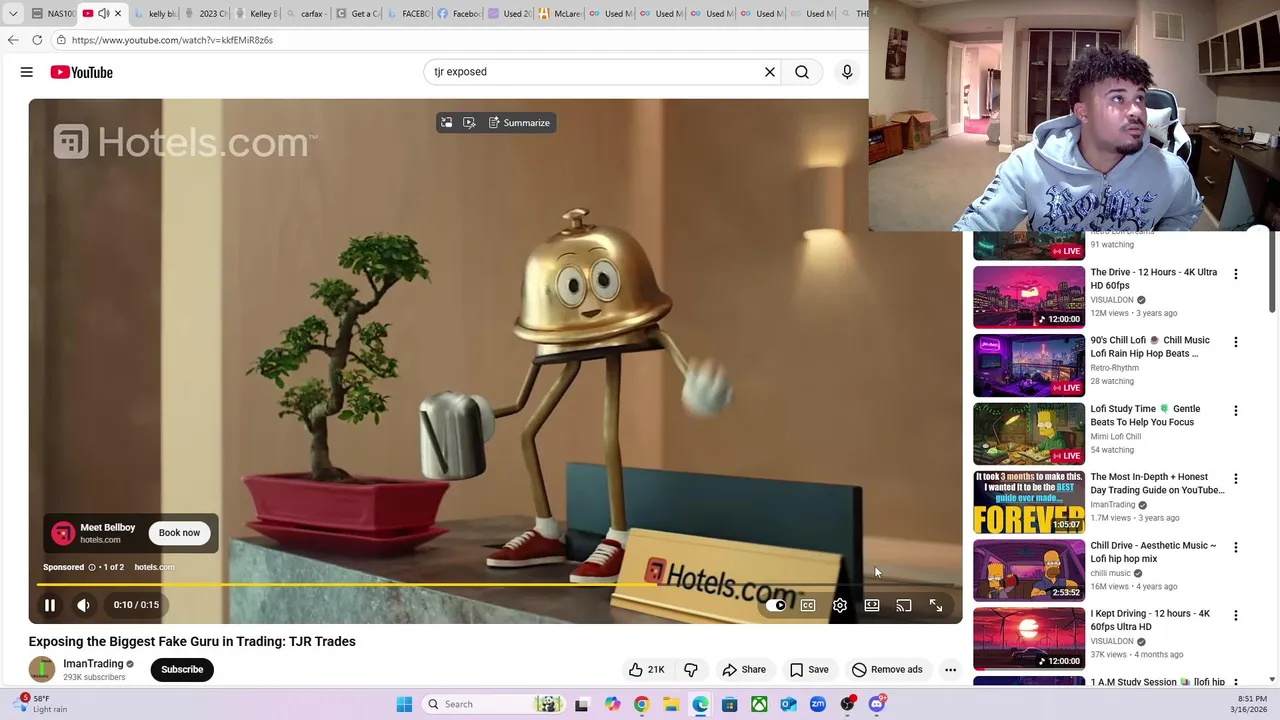This screenshot has height=720, width=1280.
Task: Open 'The Most In-Depth + Honest' title
Action: [1157, 484]
